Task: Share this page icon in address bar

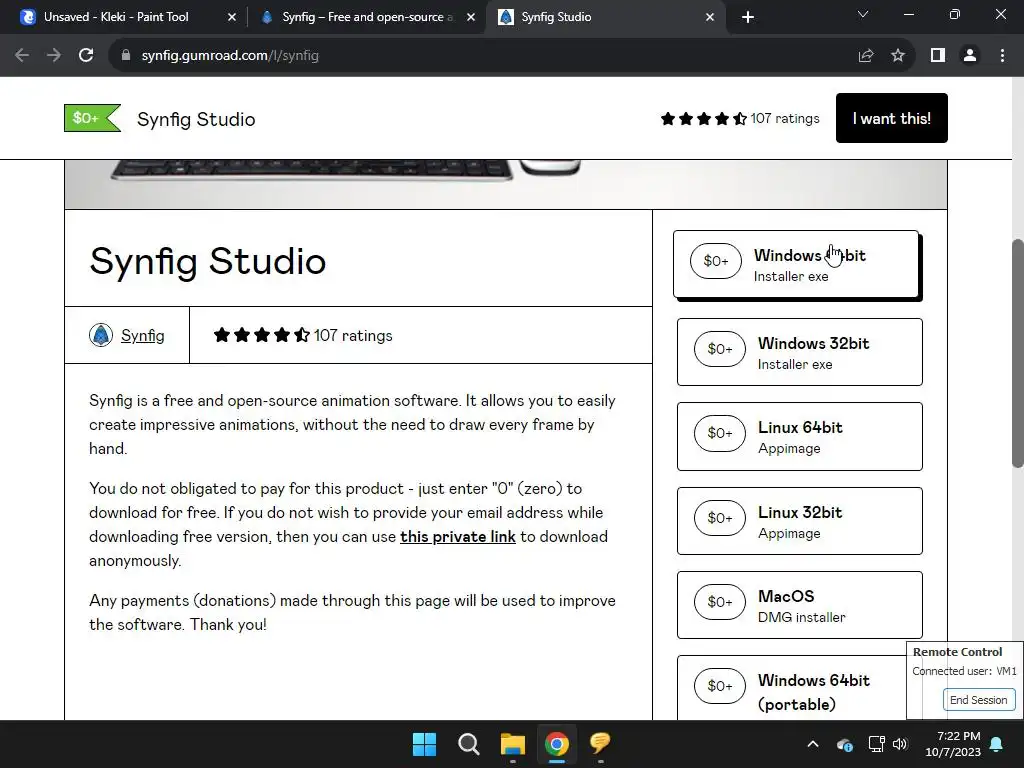Action: tap(866, 56)
